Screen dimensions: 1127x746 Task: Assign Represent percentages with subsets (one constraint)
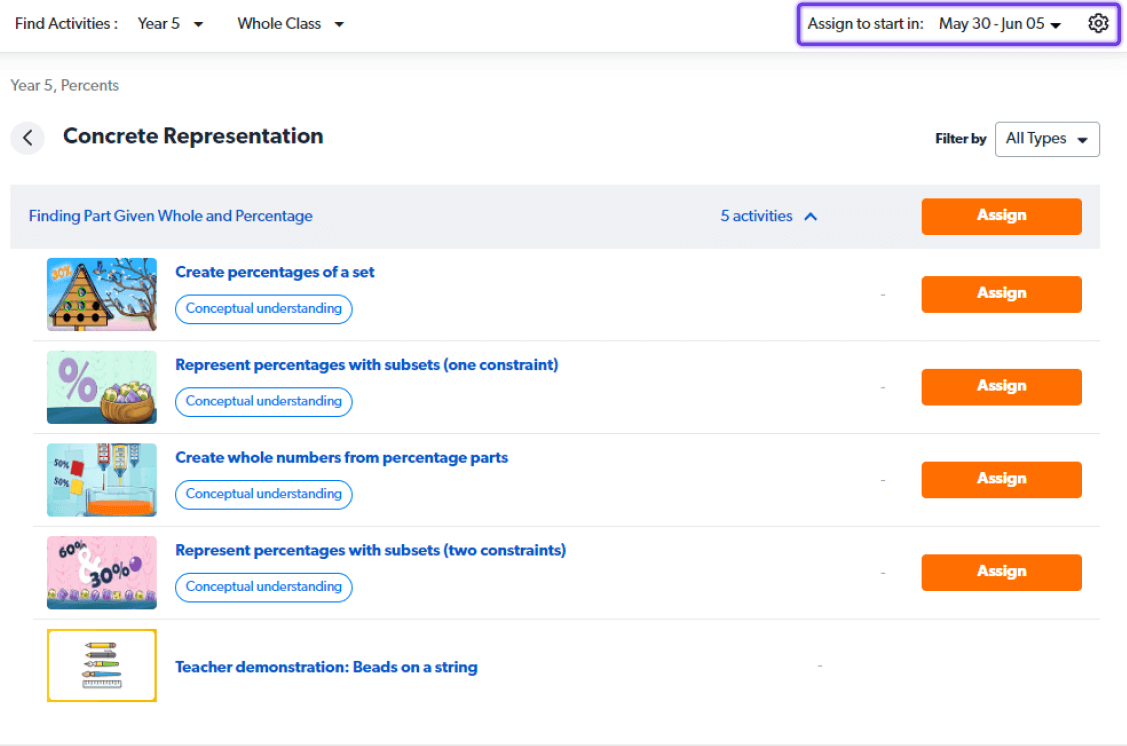click(1001, 387)
